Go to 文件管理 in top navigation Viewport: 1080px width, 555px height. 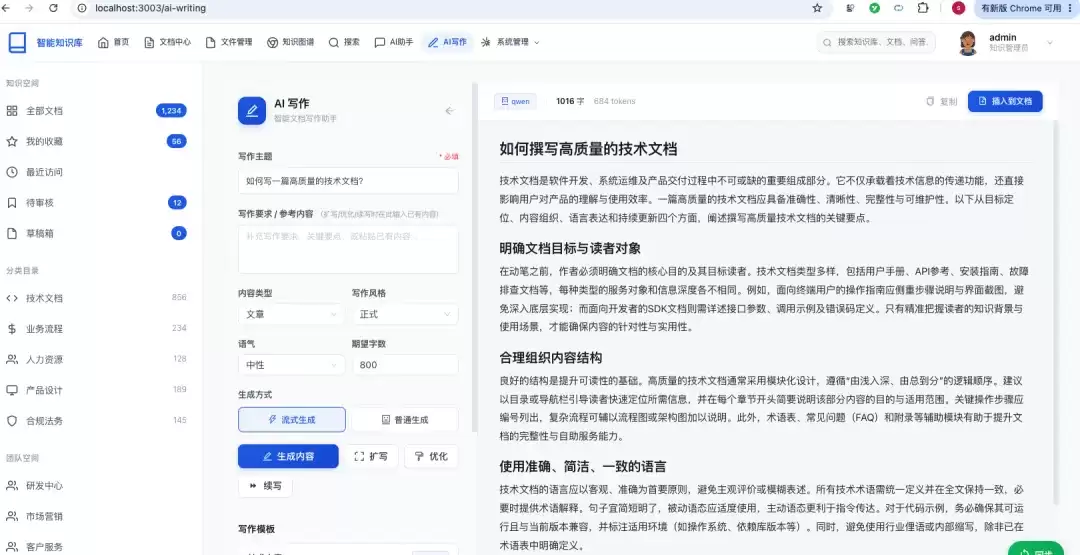[x=229, y=42]
